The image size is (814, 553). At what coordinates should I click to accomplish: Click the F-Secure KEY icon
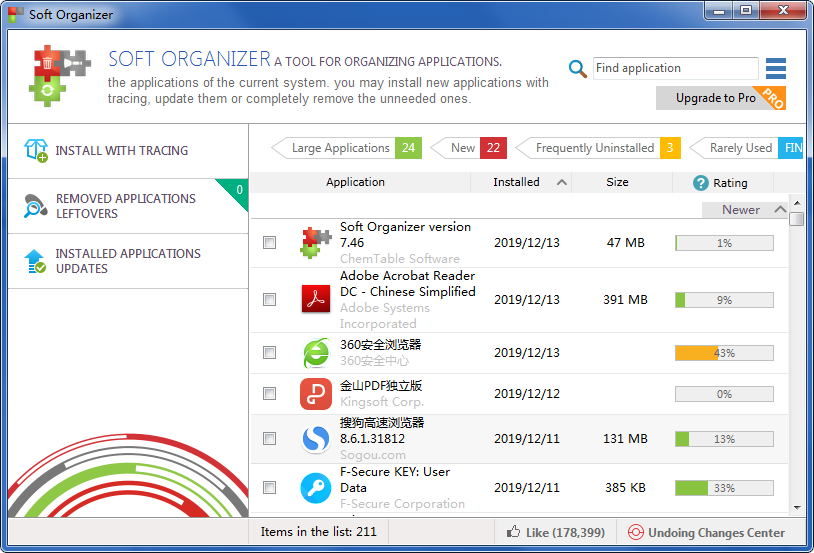(x=316, y=488)
